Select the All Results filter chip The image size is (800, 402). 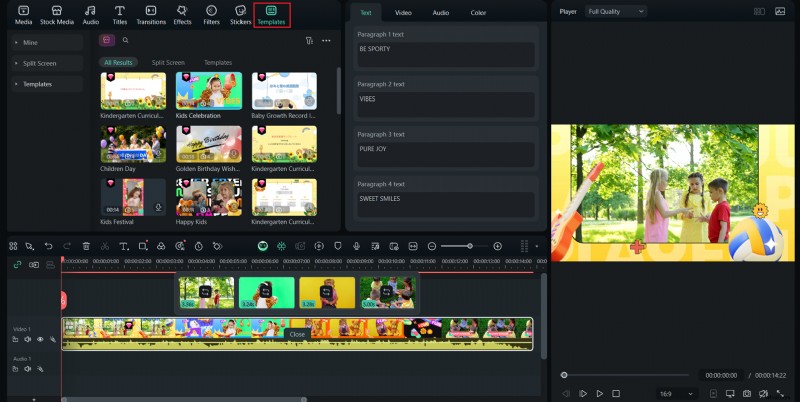click(118, 62)
